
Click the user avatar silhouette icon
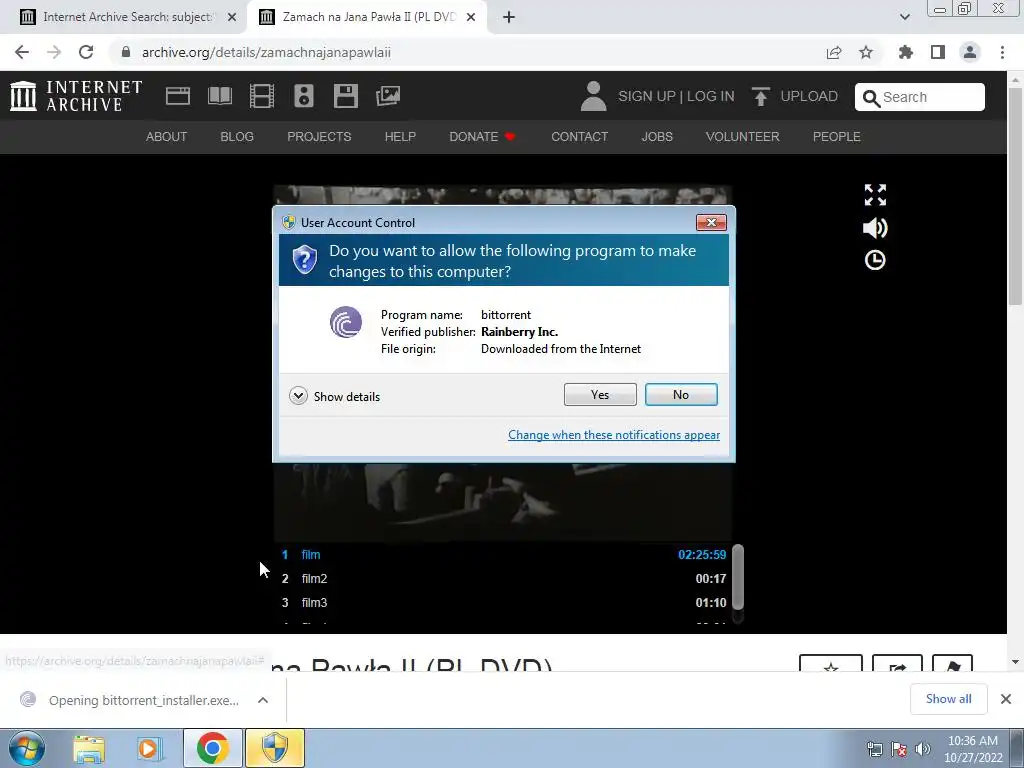point(593,96)
